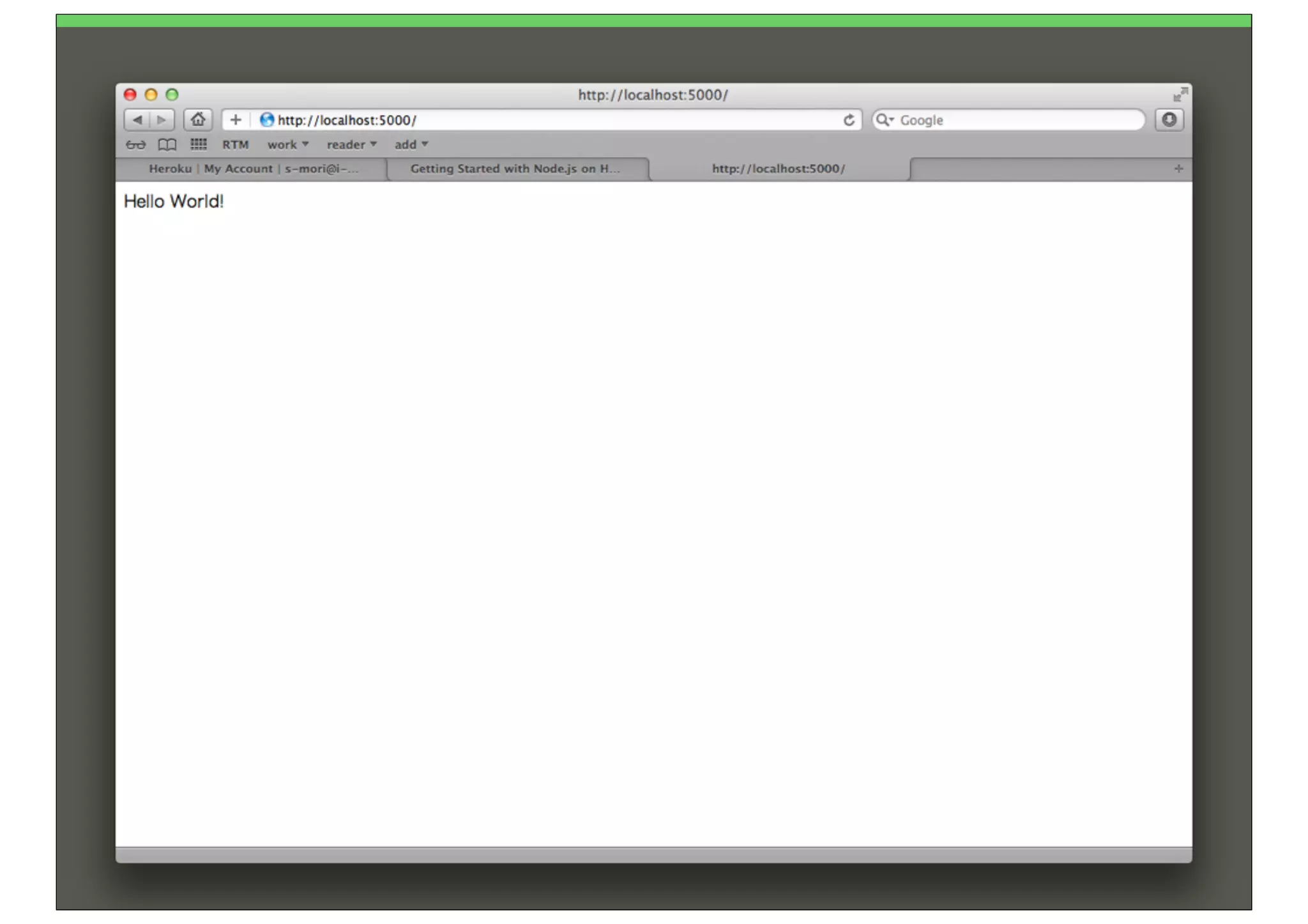The width and height of the screenshot is (1308, 924).
Task: Open a new tab with plus button
Action: [x=1178, y=169]
